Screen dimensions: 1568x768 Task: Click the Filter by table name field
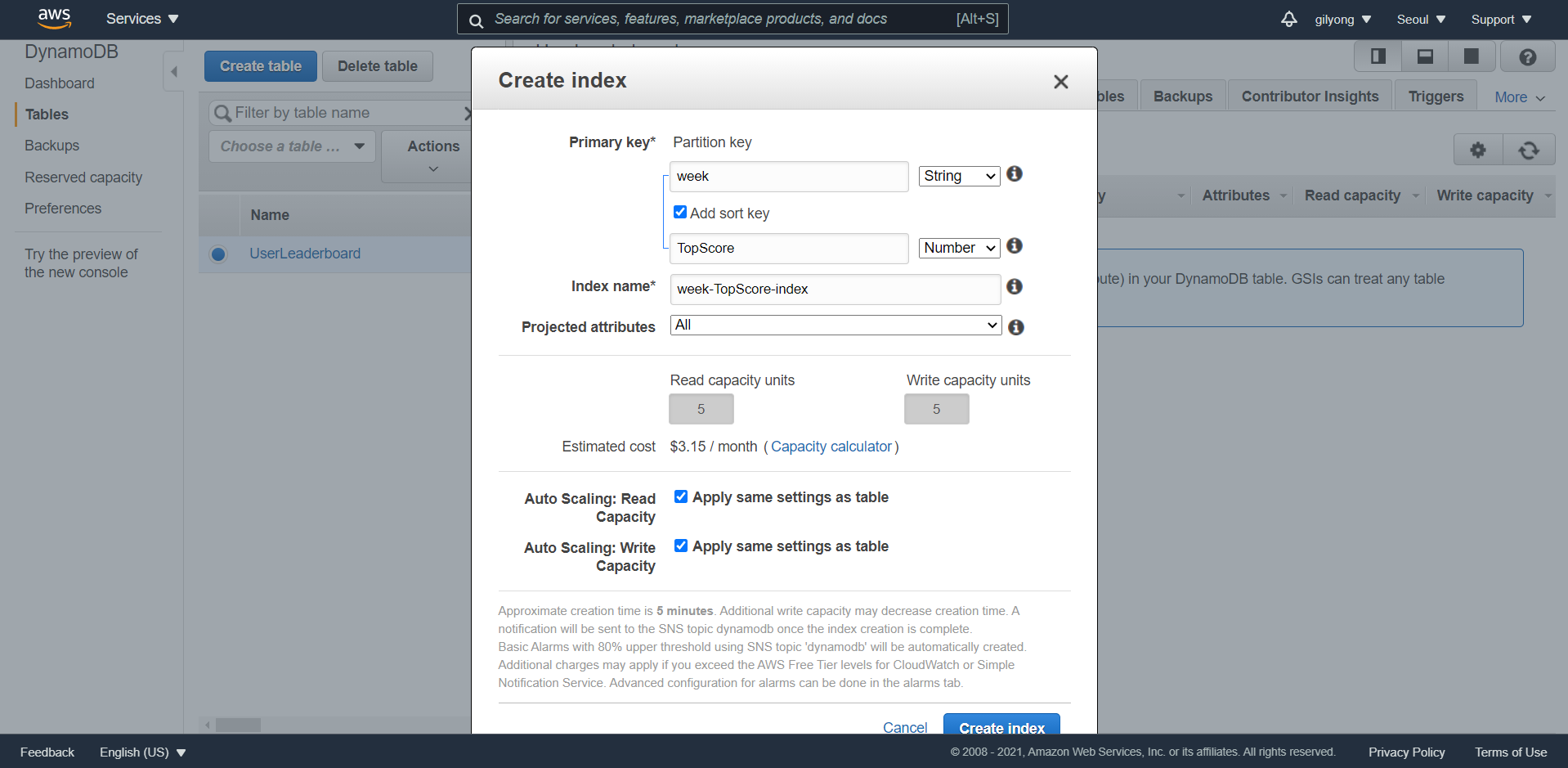point(341,113)
